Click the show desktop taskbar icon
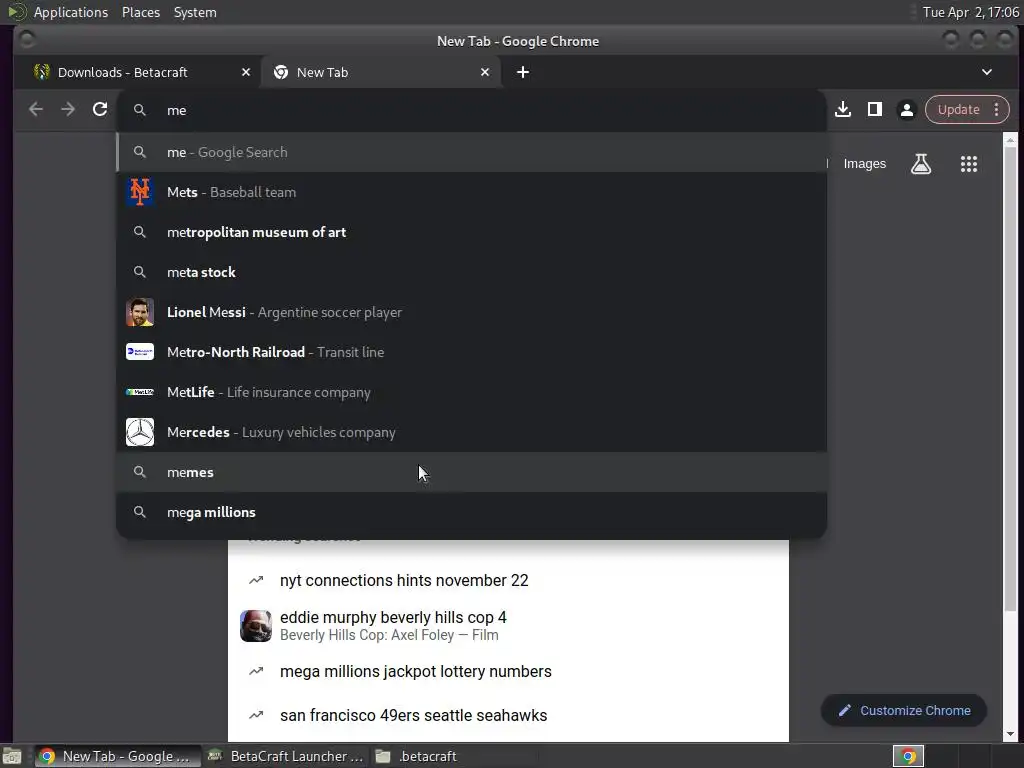This screenshot has height=768, width=1024. 12,756
